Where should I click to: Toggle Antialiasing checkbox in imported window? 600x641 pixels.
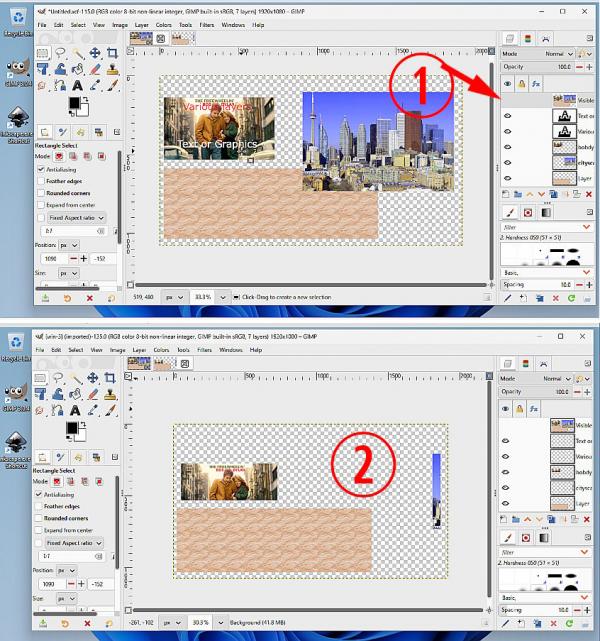pos(38,494)
